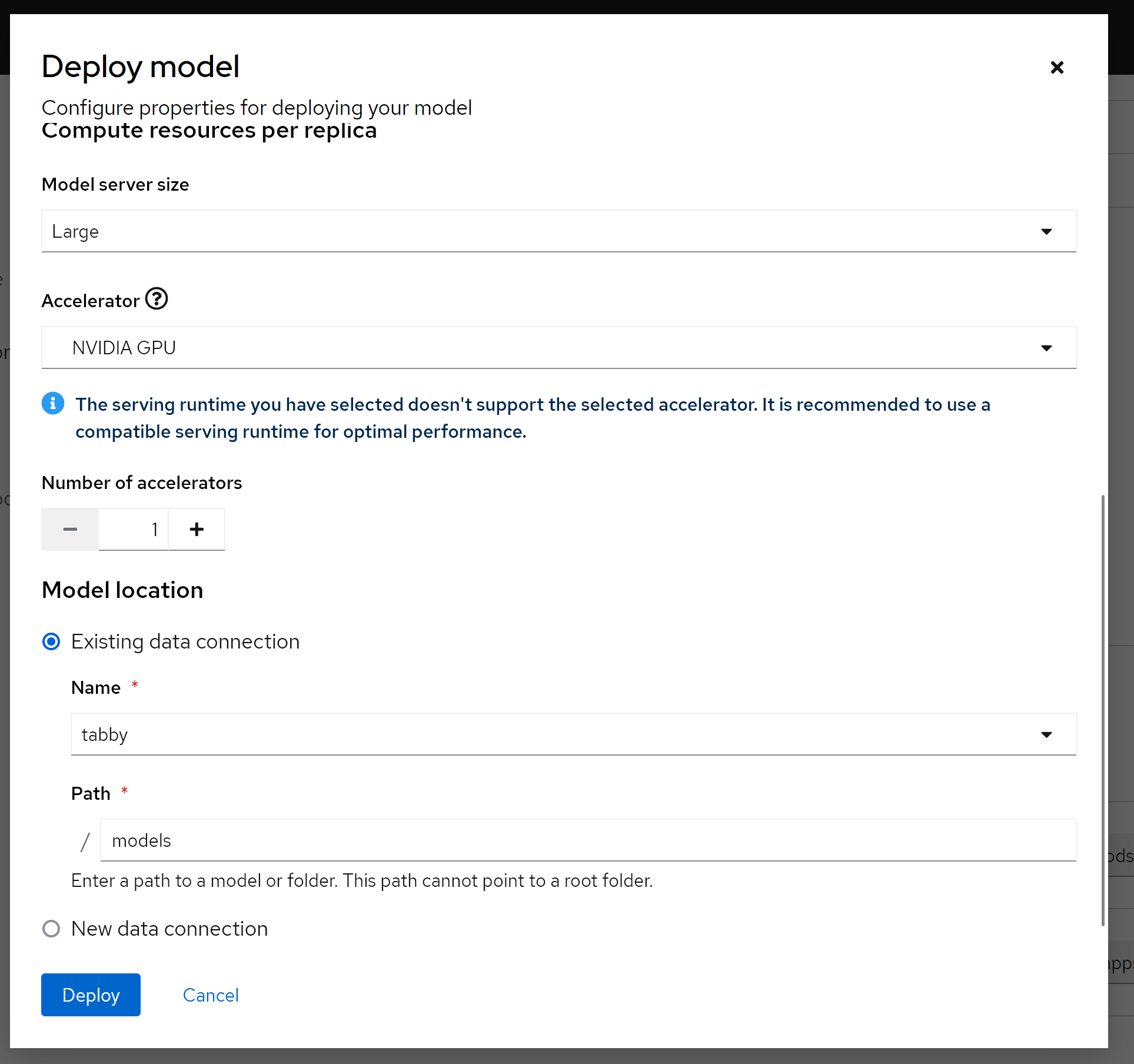The width and height of the screenshot is (1134, 1064).
Task: Click the caret arrow on NVIDIA GPU selector
Action: (1046, 348)
